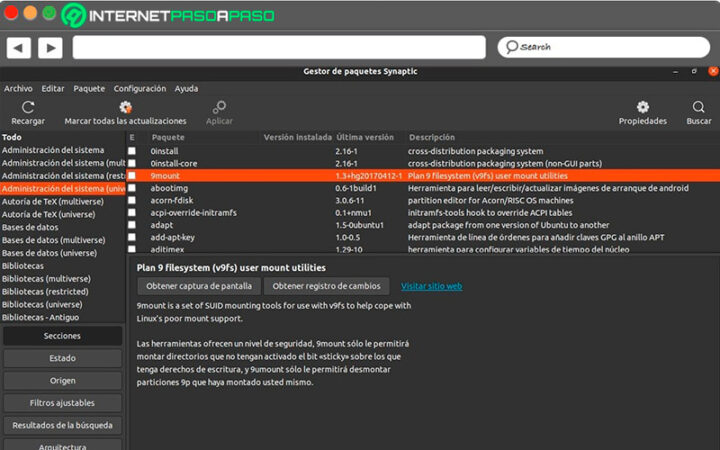
Task: Toggle checkbox for 0install package
Action: (132, 151)
